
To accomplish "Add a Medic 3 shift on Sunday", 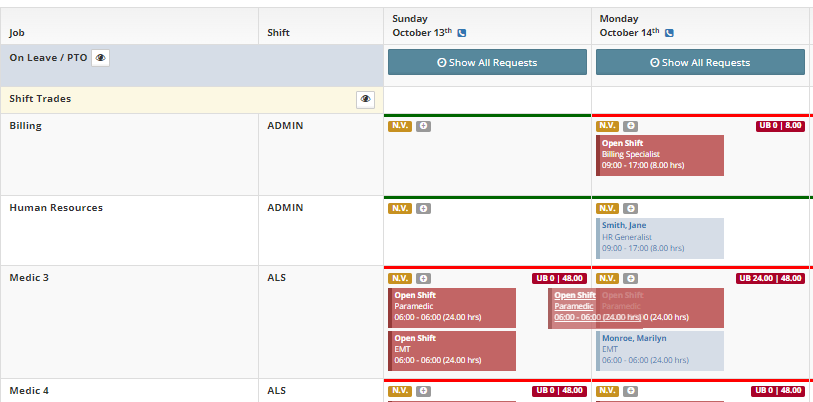I will pos(423,278).
